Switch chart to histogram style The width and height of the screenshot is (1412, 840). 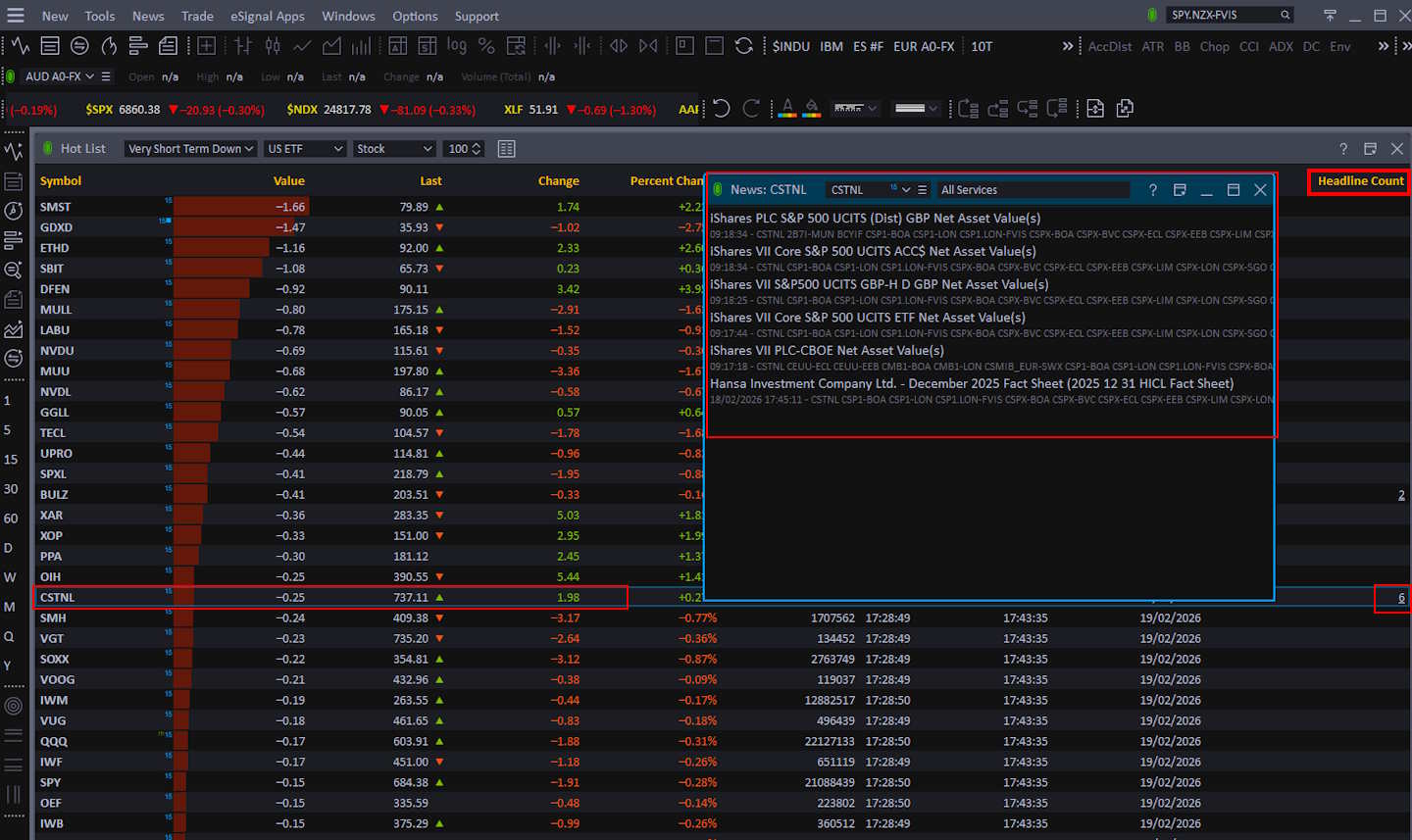point(361,46)
